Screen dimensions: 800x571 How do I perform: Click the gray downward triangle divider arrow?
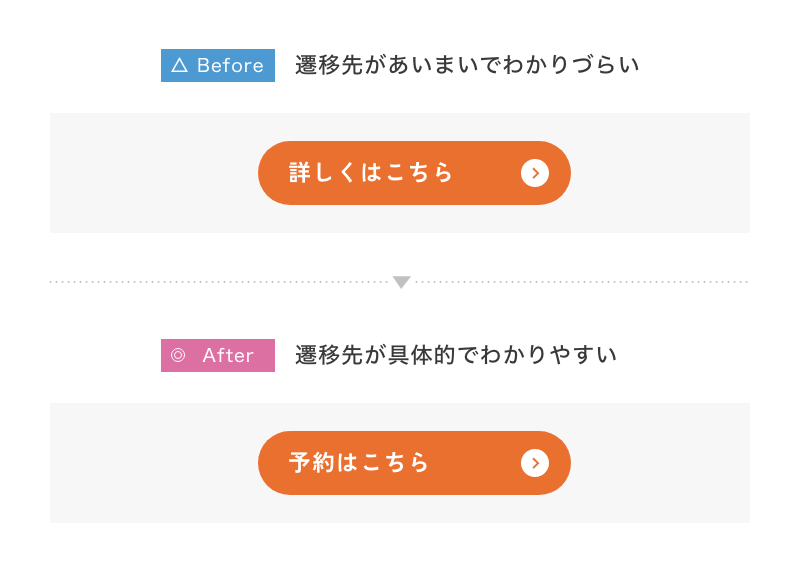coord(402,282)
